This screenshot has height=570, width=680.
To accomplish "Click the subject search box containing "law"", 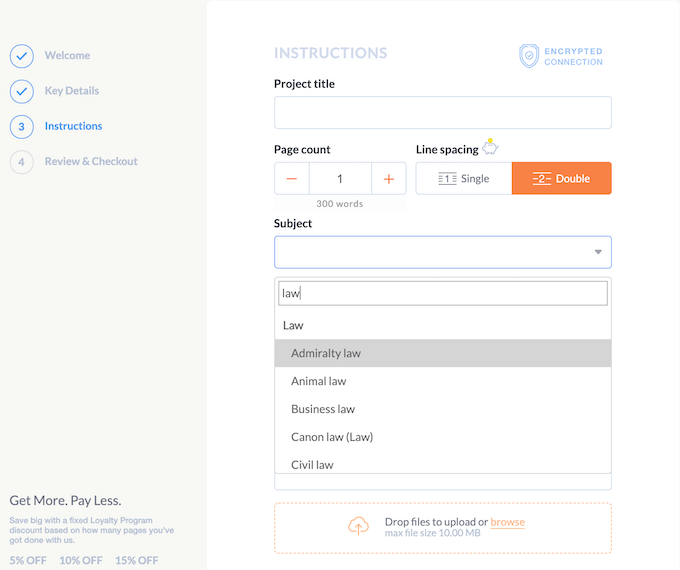I will point(442,293).
